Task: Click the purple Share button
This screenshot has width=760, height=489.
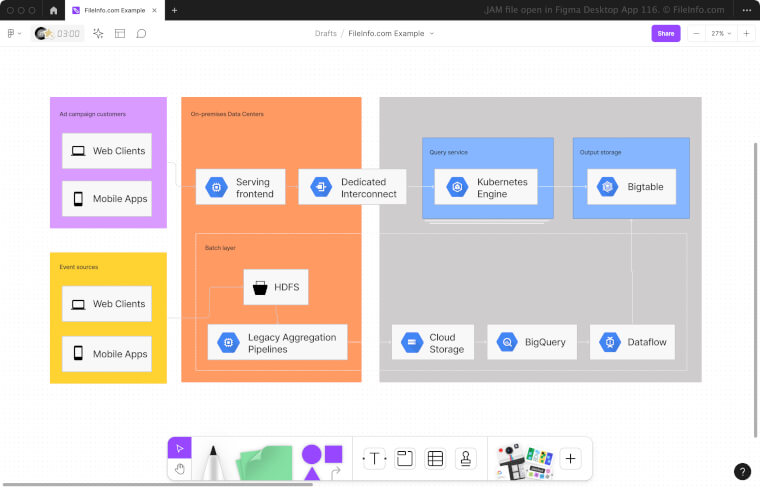Action: pos(665,33)
